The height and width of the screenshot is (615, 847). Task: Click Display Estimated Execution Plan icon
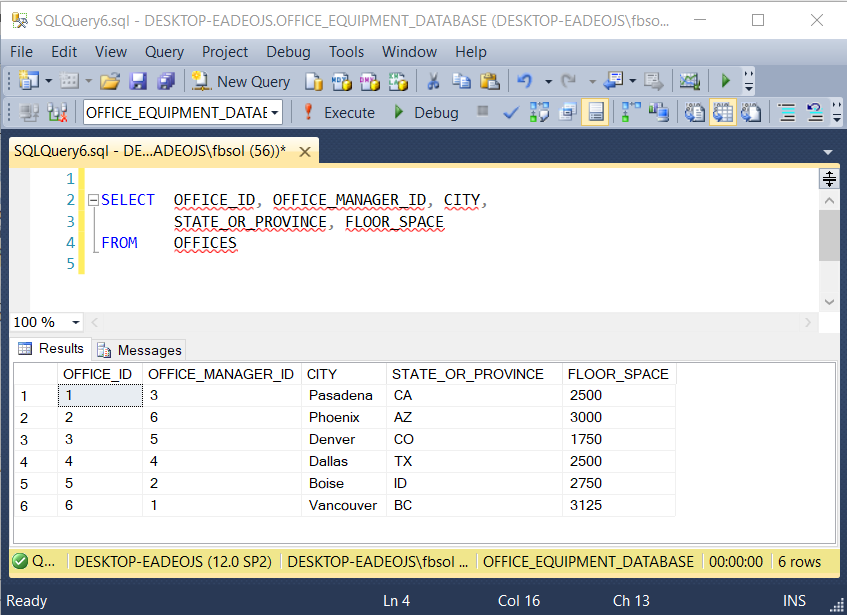[x=539, y=113]
